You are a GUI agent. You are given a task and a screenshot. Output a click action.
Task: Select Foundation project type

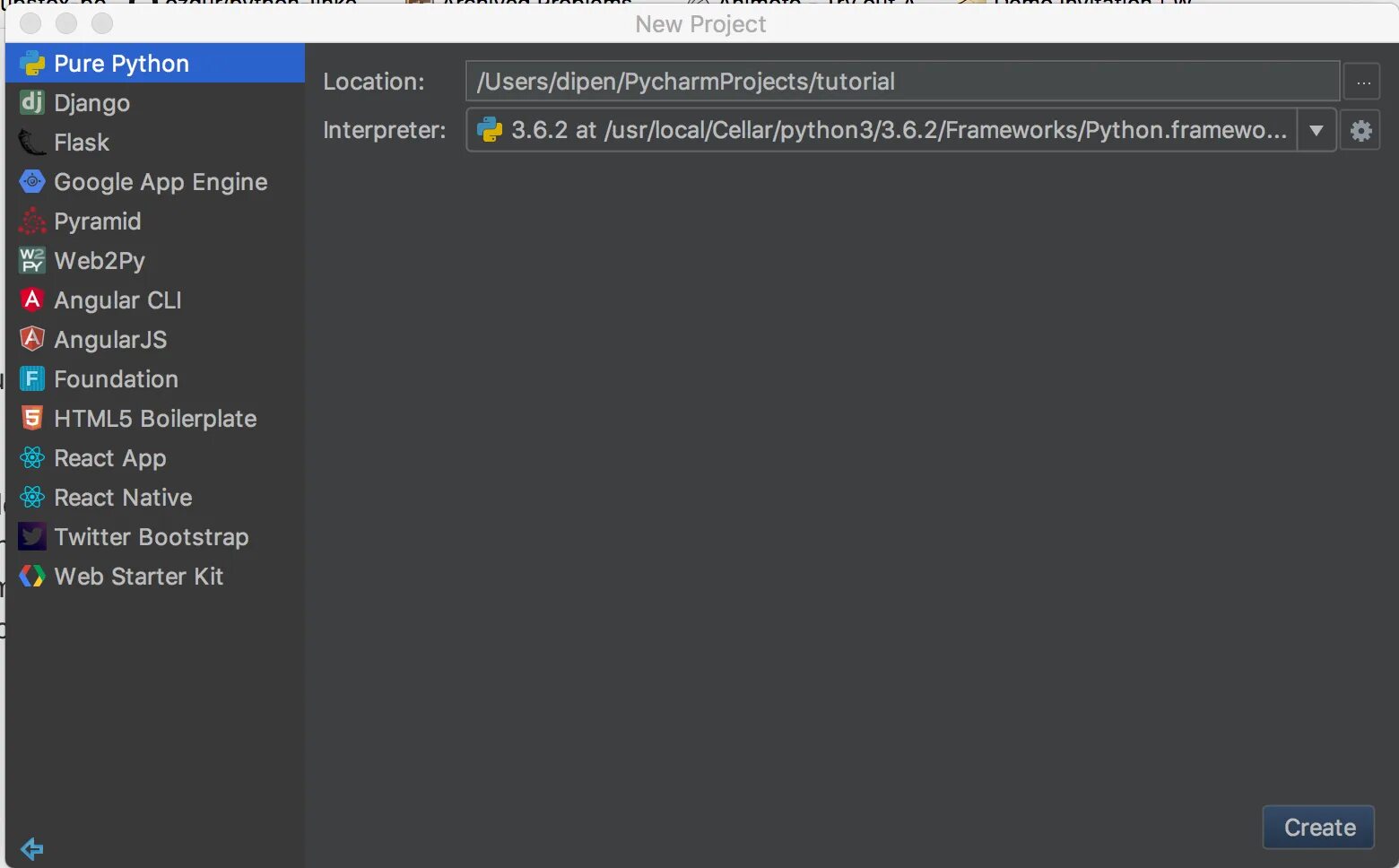tap(155, 379)
